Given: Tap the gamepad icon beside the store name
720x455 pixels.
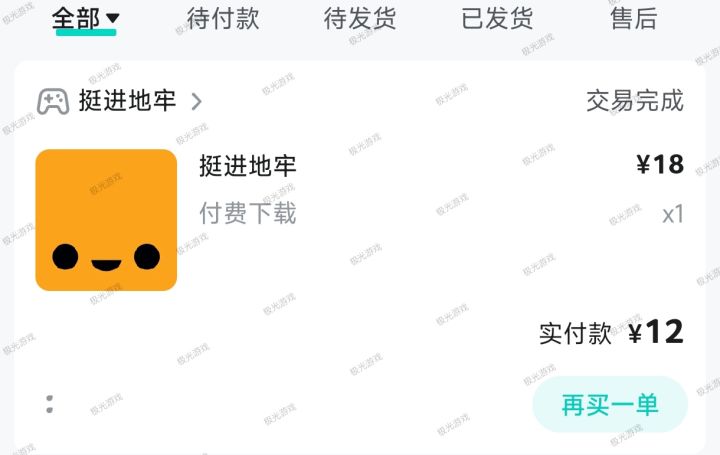Looking at the screenshot, I should click(x=53, y=101).
